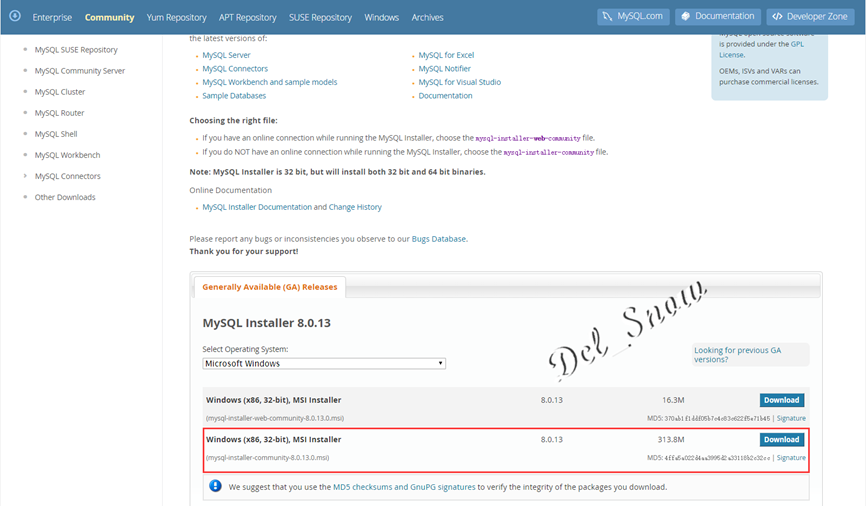Select MySQL Router in the sidebar
The height and width of the screenshot is (506, 866).
[x=59, y=113]
